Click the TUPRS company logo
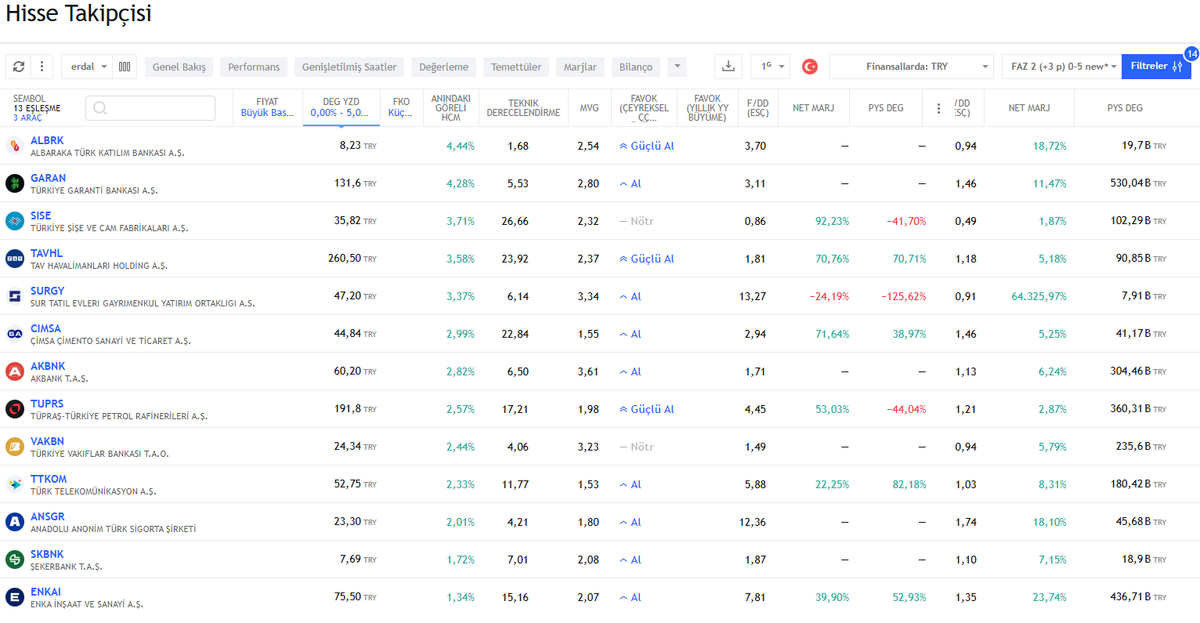 coord(15,409)
